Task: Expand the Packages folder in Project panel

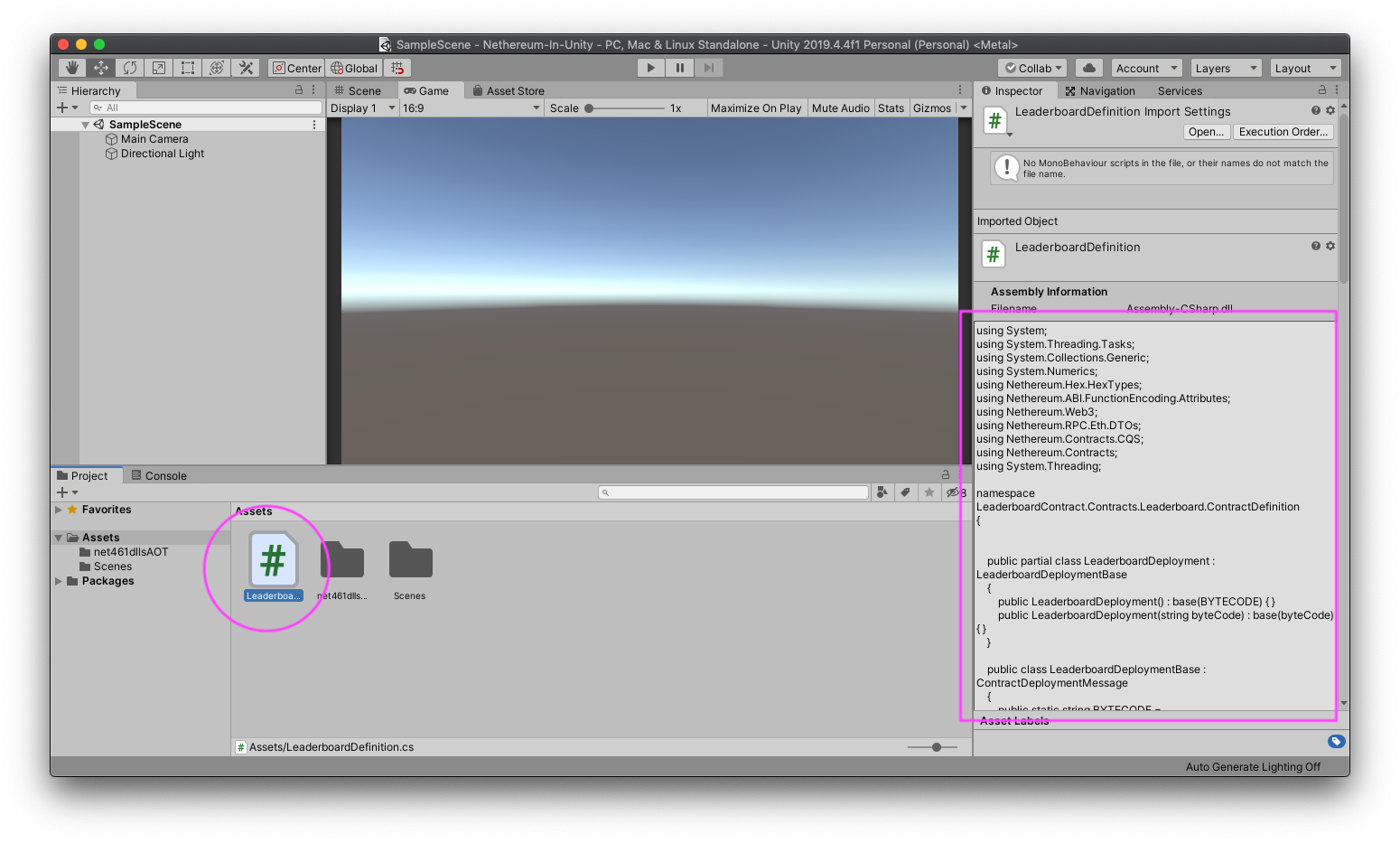Action: [x=58, y=581]
